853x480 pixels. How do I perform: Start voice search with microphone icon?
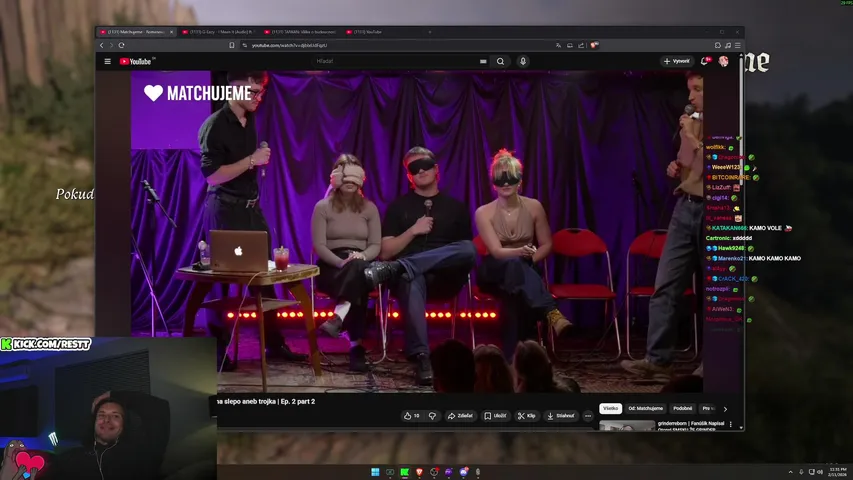click(523, 61)
